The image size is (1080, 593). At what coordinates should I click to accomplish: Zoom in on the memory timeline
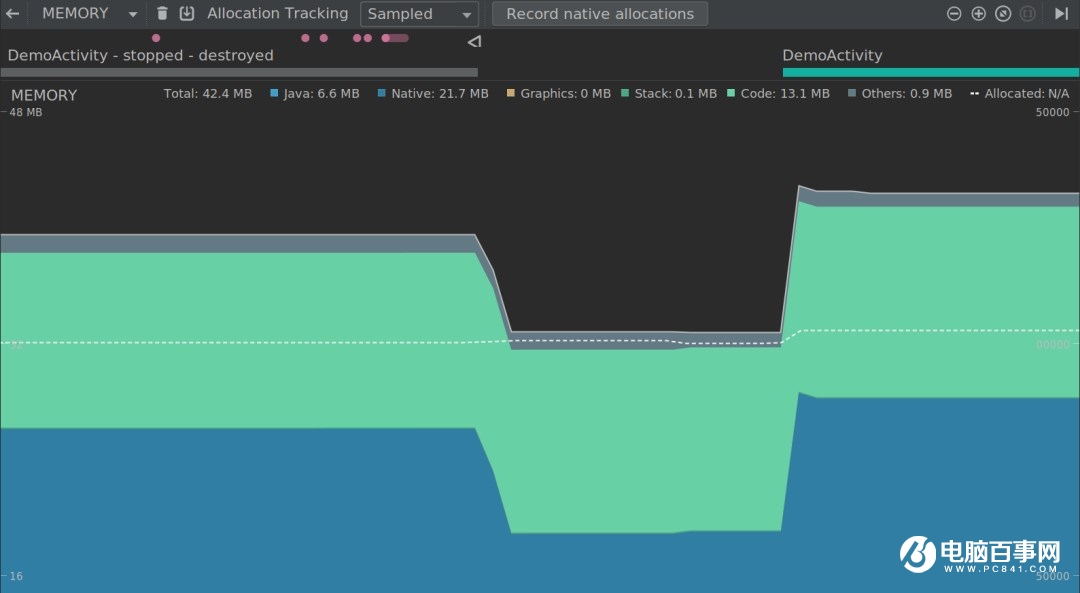979,14
